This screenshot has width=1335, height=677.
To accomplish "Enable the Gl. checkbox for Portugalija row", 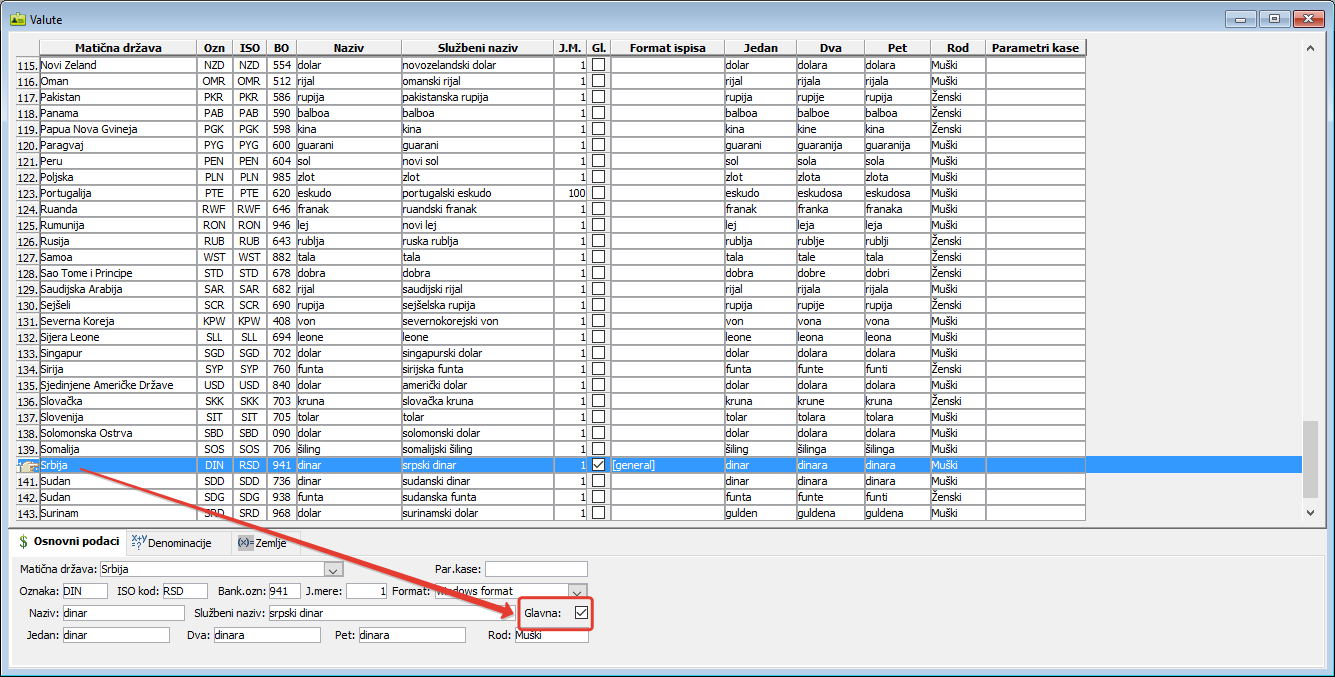I will click(598, 193).
